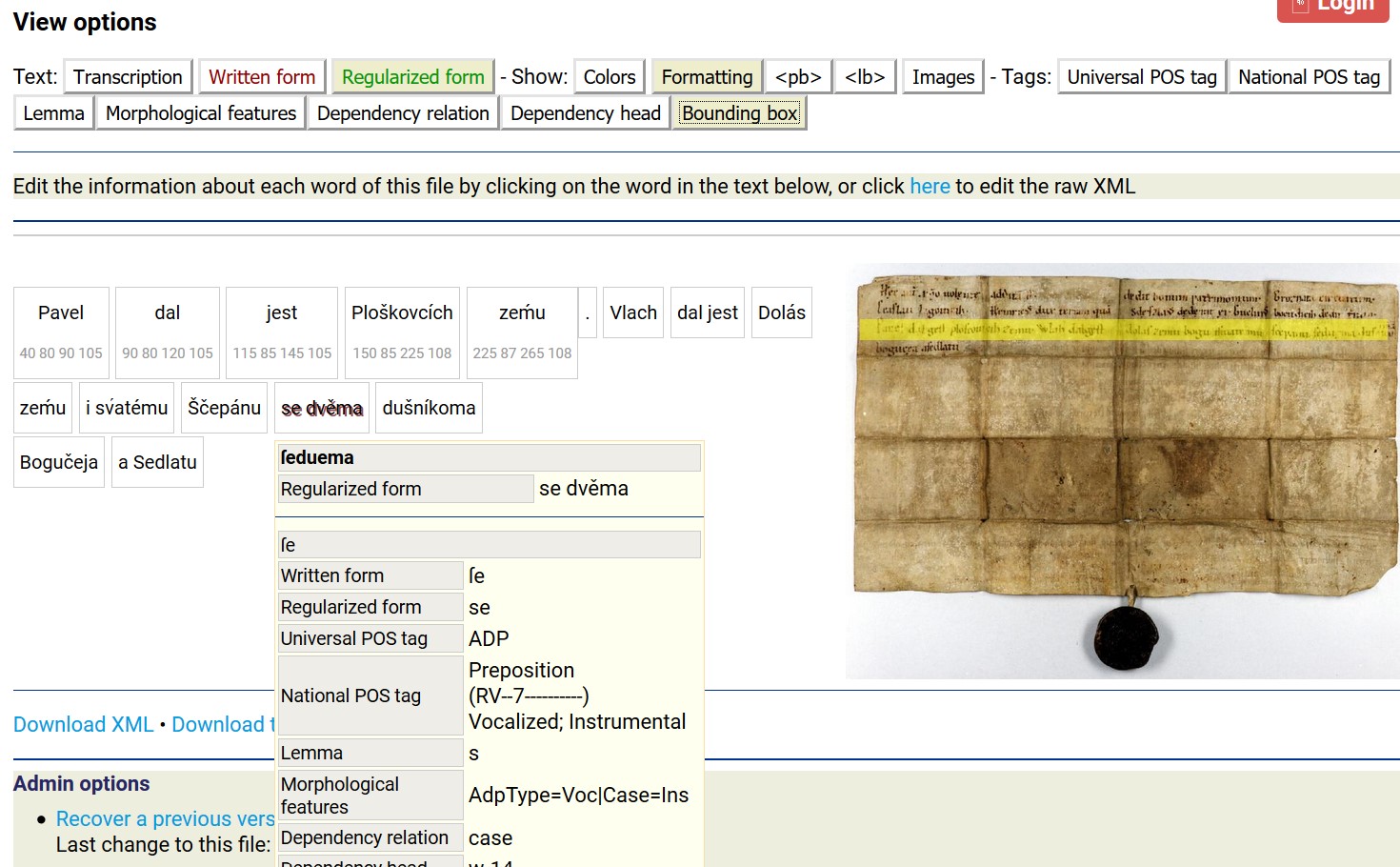
Task: Toggle the Images display option
Action: (943, 77)
